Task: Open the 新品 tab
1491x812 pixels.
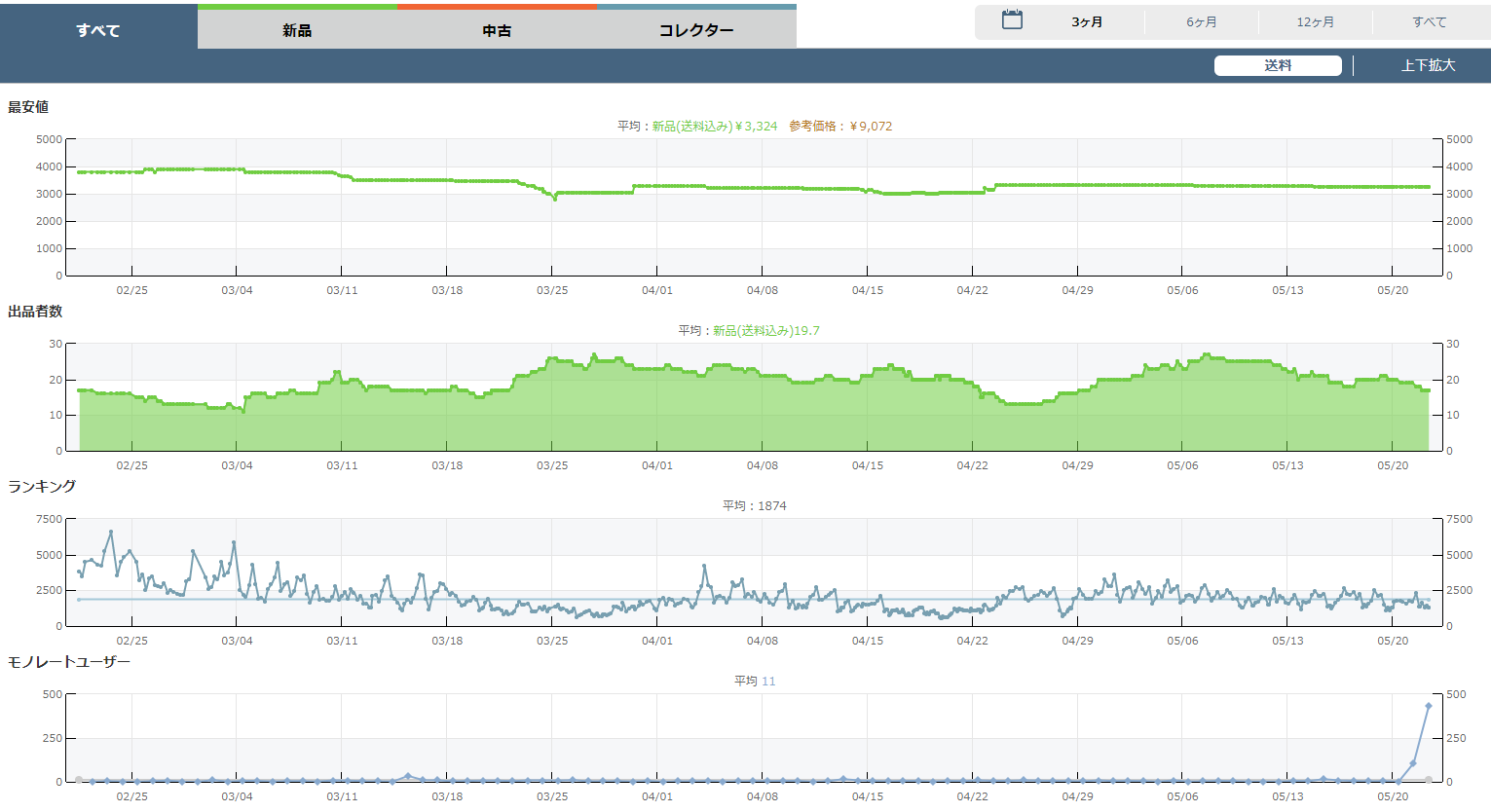Action: 297,30
